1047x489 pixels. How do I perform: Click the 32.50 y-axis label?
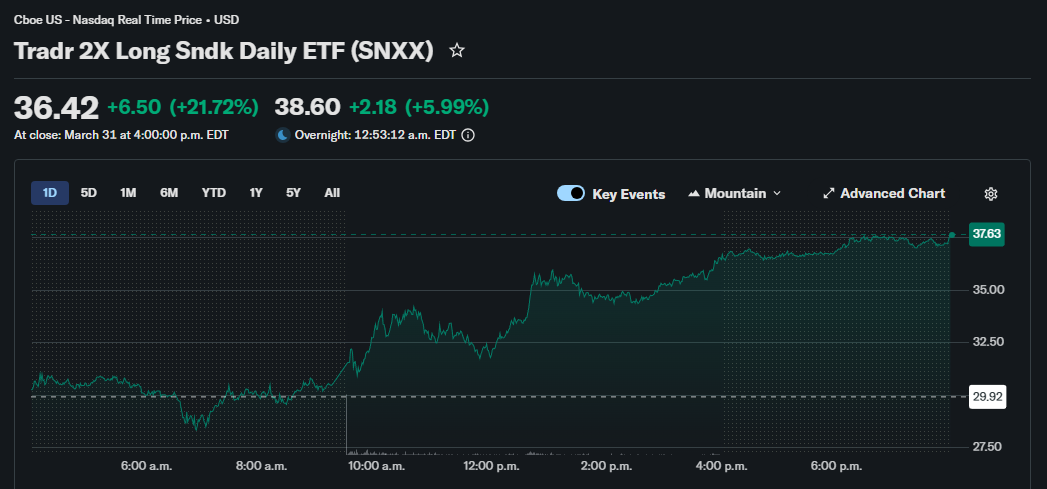pos(988,342)
